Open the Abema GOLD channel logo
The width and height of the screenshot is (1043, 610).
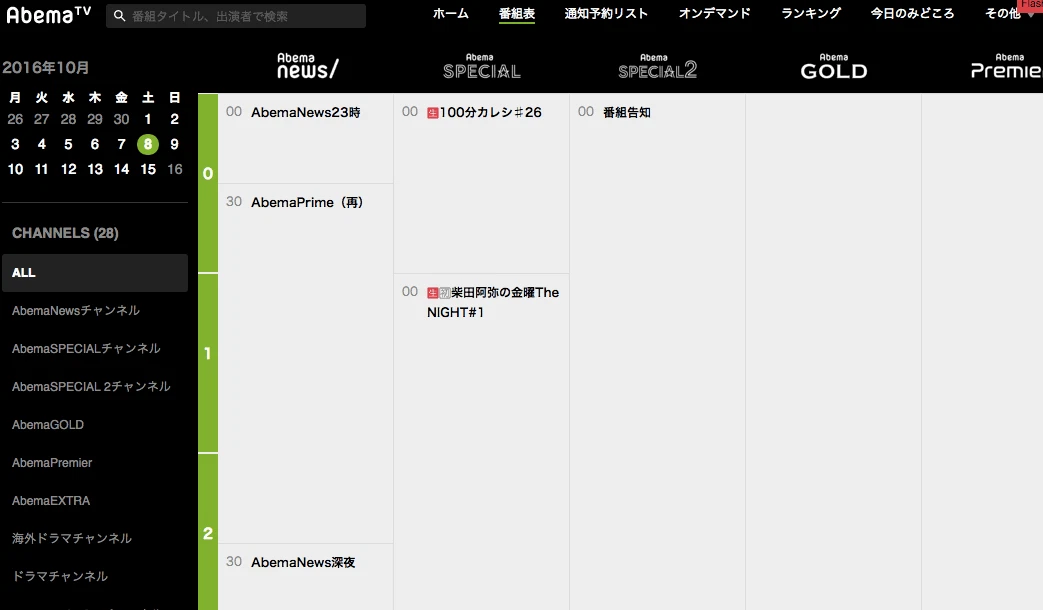833,67
